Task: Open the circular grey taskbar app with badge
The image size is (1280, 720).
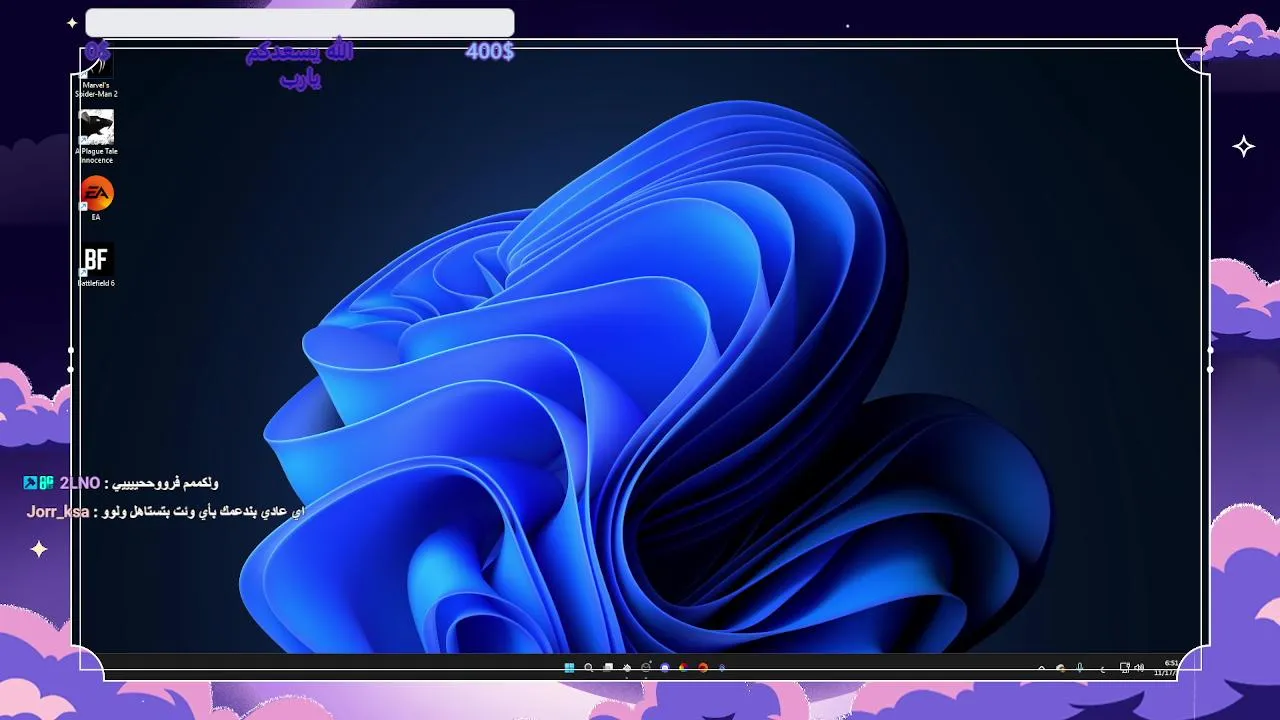Action: click(x=646, y=667)
